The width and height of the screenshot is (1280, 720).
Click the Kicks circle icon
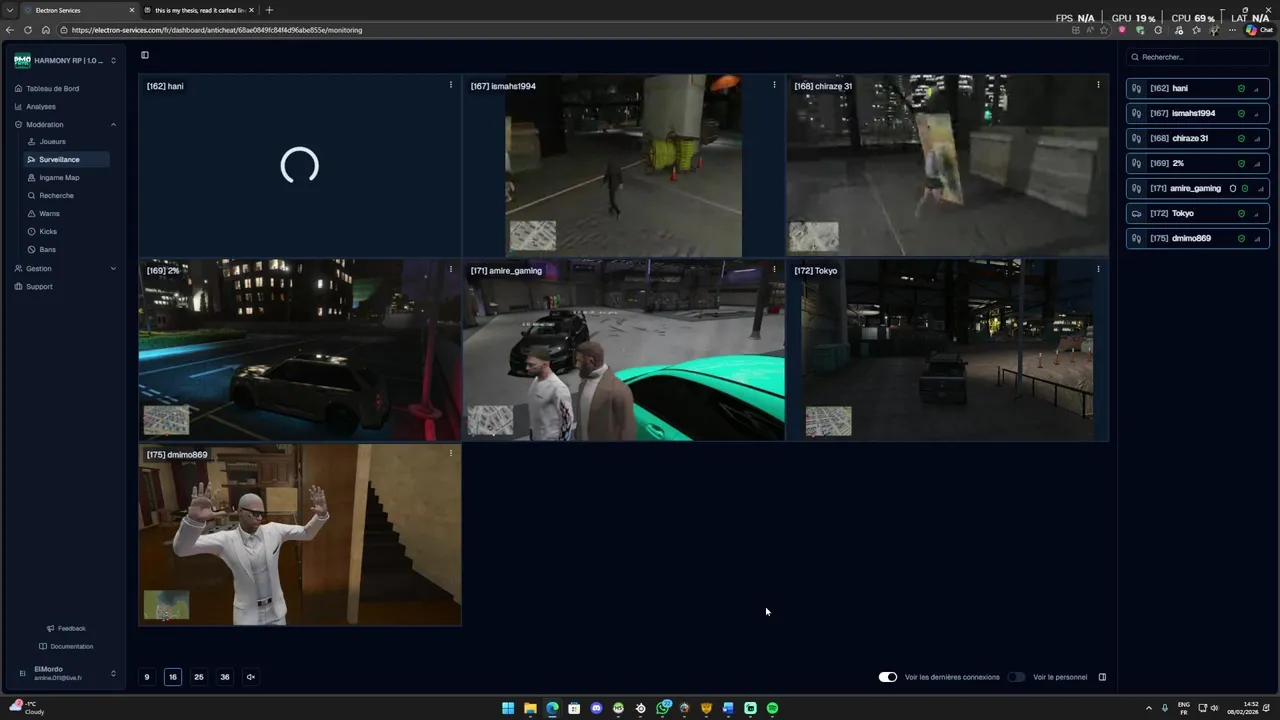pyautogui.click(x=32, y=231)
